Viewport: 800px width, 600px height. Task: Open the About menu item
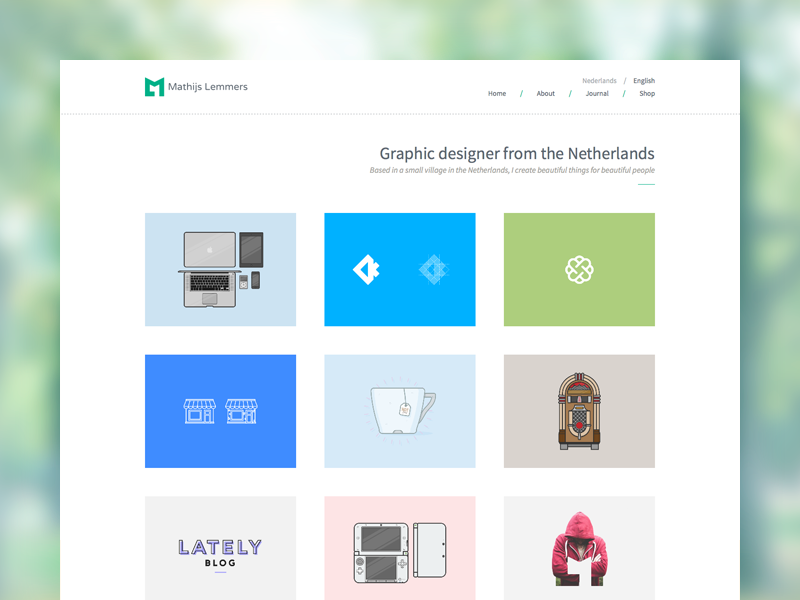point(545,93)
